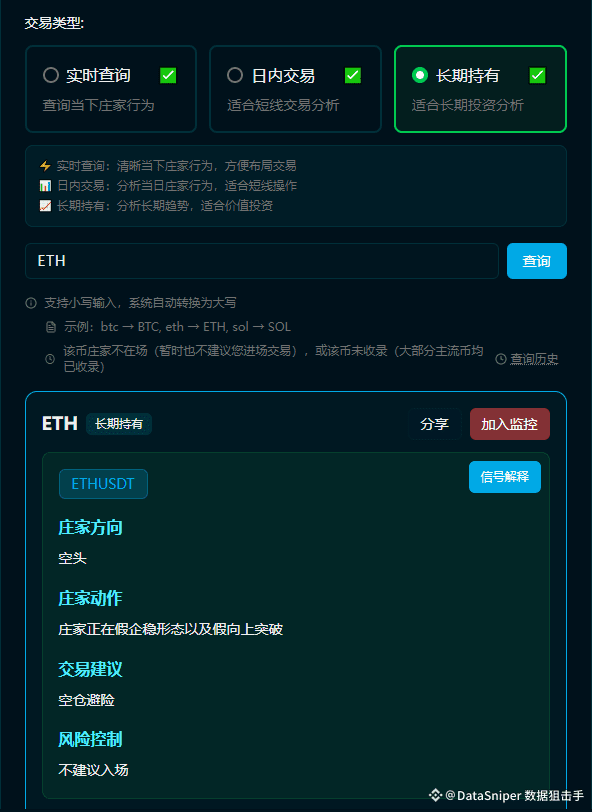
Task: Click the 分享 button
Action: click(435, 424)
